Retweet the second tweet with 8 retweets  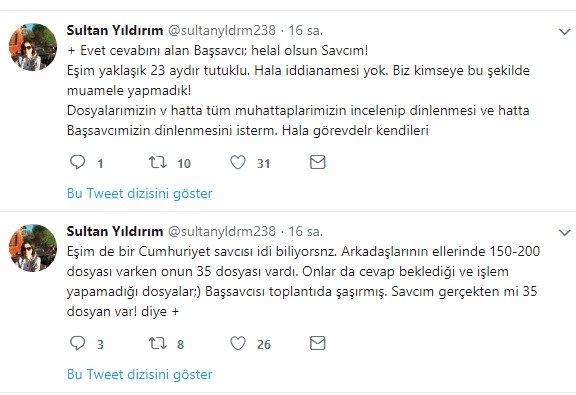pyautogui.click(x=158, y=343)
